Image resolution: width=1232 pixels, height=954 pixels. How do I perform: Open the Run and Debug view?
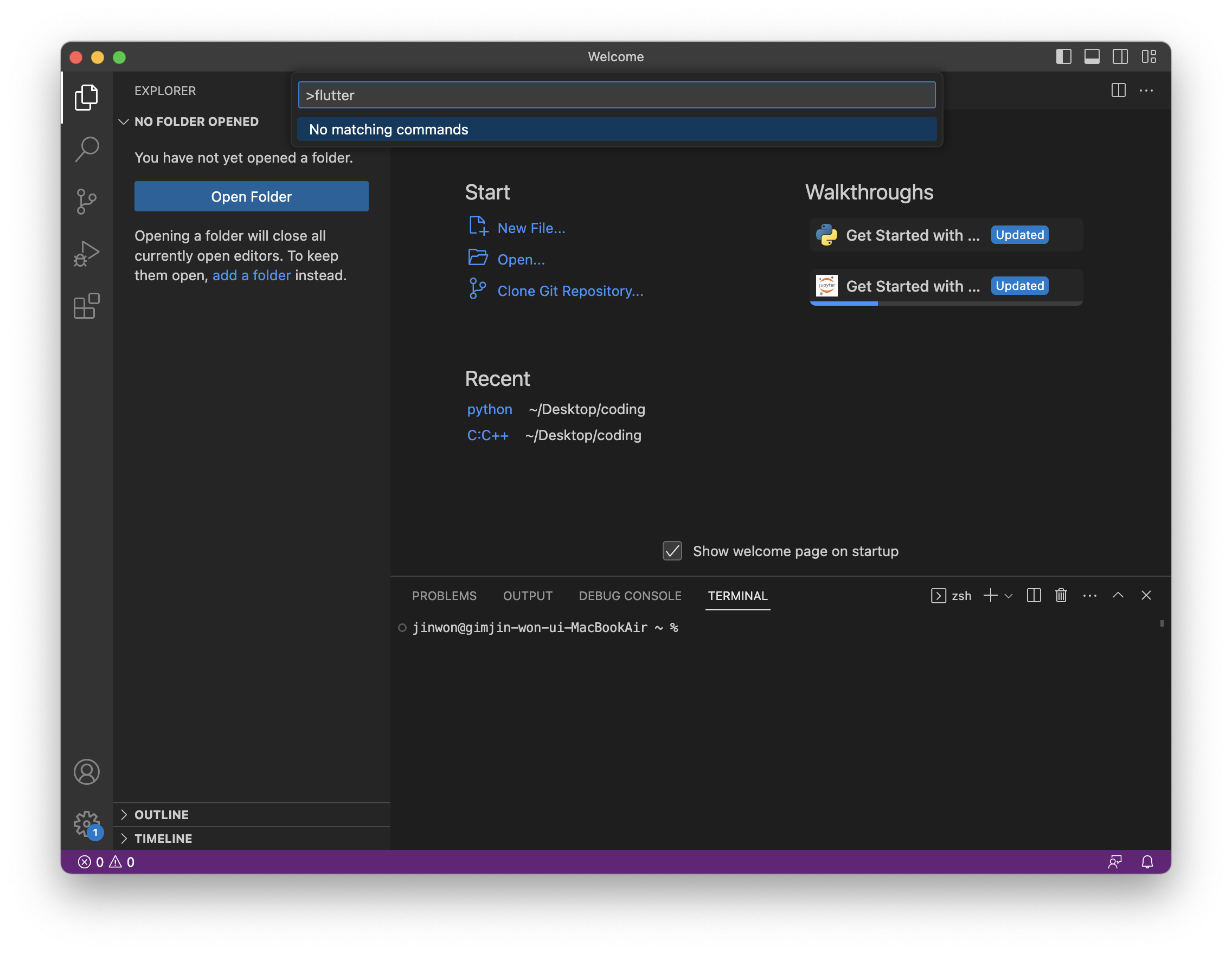coord(86,254)
